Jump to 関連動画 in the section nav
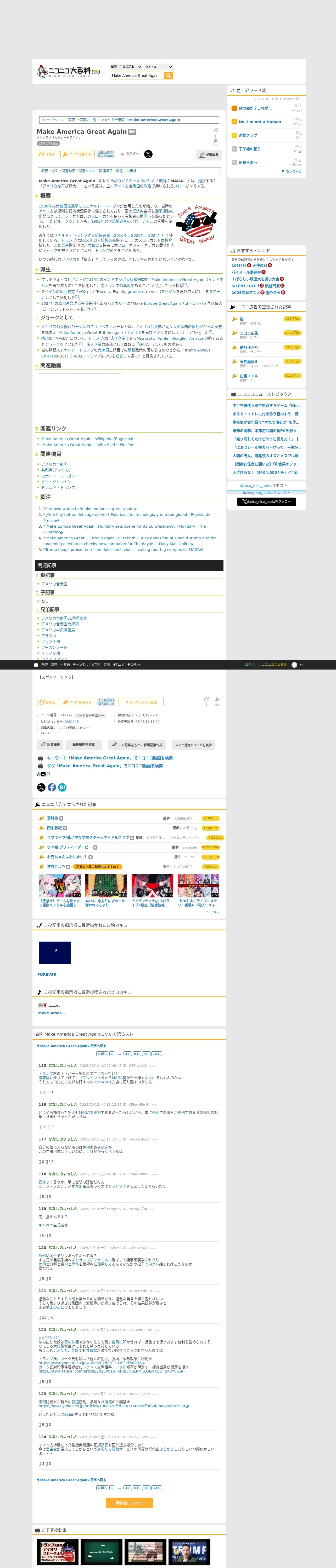The width and height of the screenshot is (336, 1568). click(68, 171)
